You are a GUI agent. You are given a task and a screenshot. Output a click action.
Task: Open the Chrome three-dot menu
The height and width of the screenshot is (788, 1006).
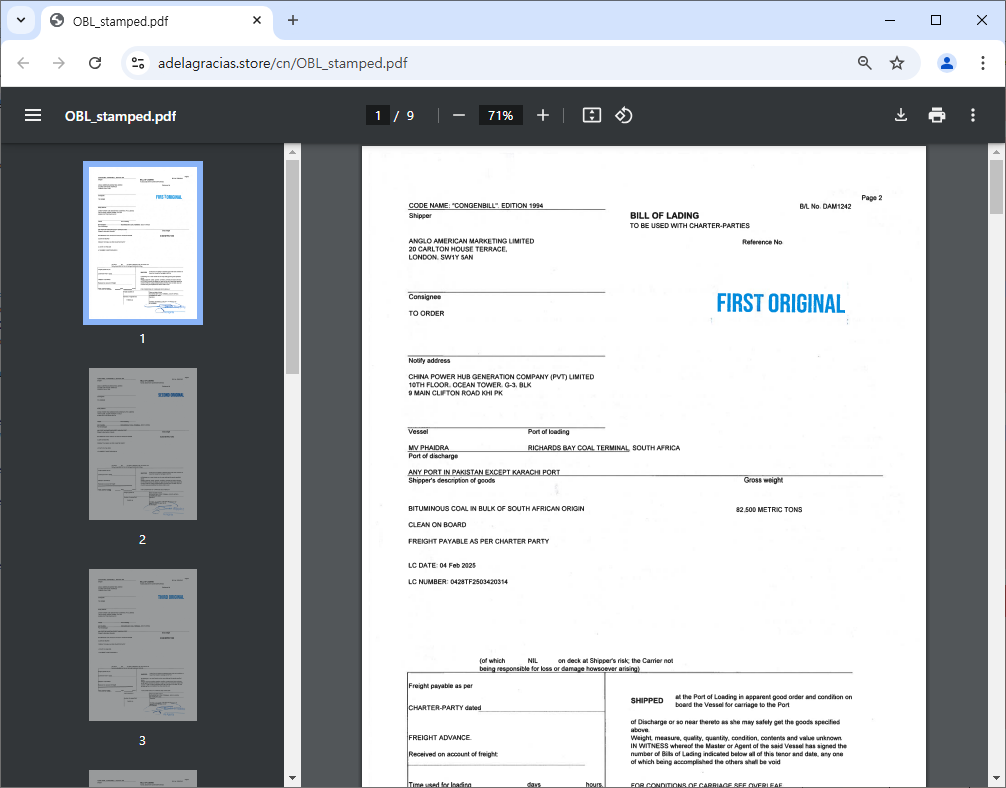coord(982,63)
